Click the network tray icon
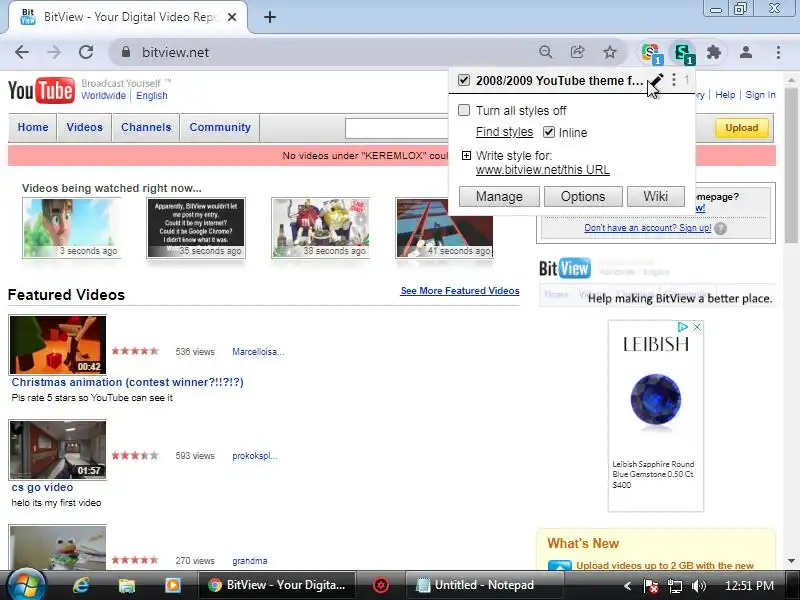The width and height of the screenshot is (800, 600). coord(674,586)
